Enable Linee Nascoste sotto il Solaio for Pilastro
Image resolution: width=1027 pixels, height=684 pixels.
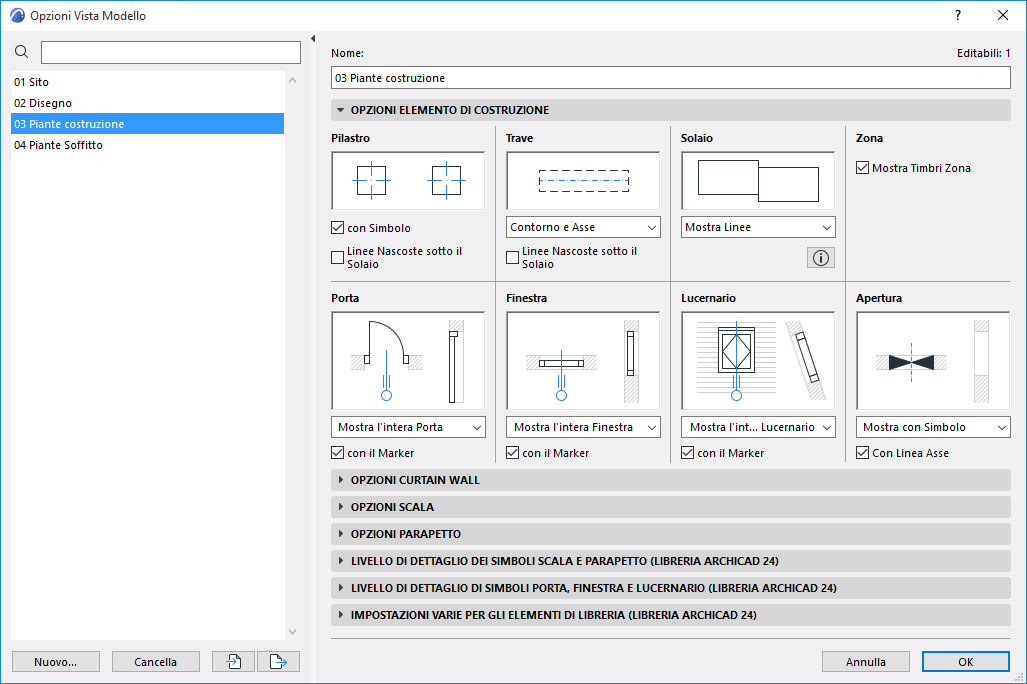[x=337, y=257]
